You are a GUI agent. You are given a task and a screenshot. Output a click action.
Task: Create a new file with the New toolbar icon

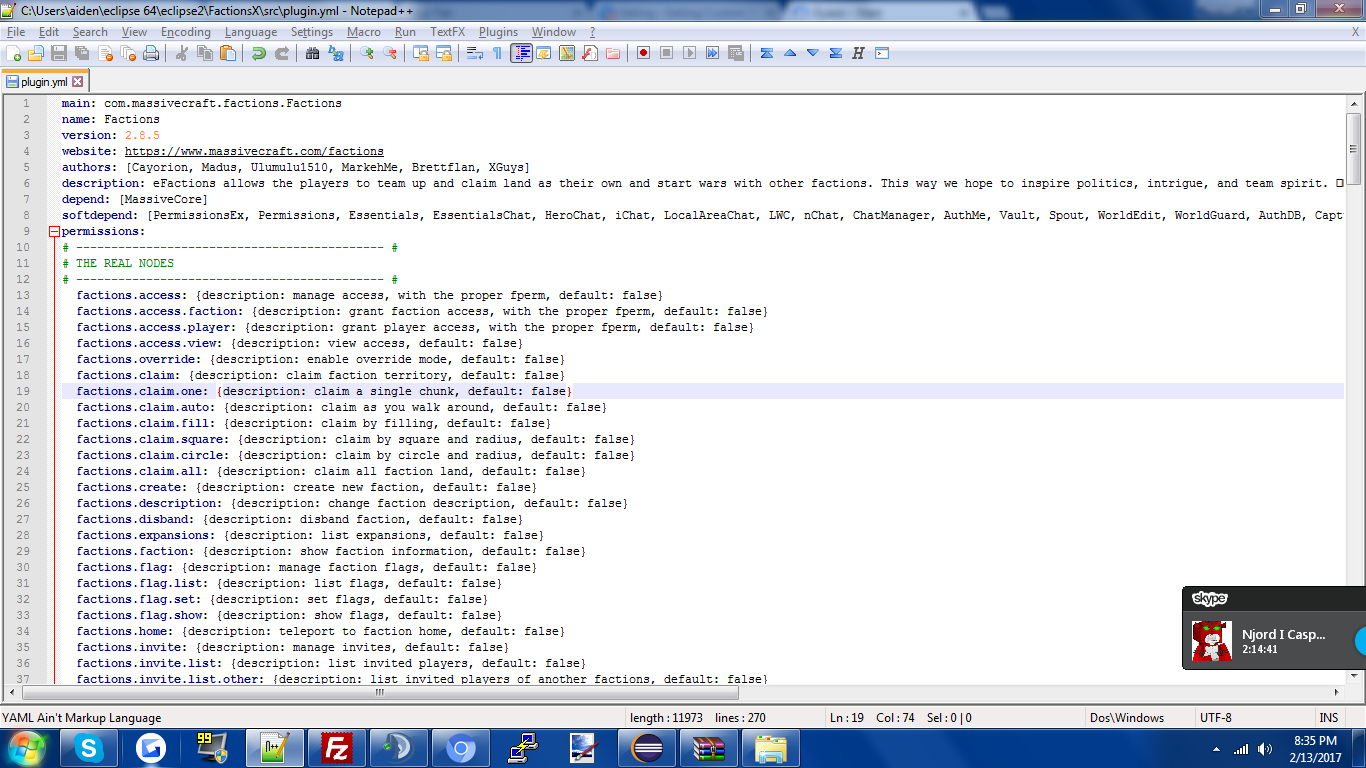click(14, 53)
